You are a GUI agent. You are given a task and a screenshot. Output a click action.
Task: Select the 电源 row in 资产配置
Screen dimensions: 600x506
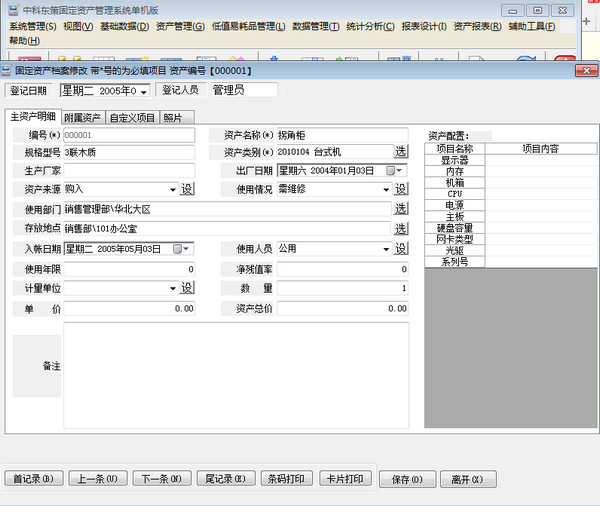[x=510, y=205]
